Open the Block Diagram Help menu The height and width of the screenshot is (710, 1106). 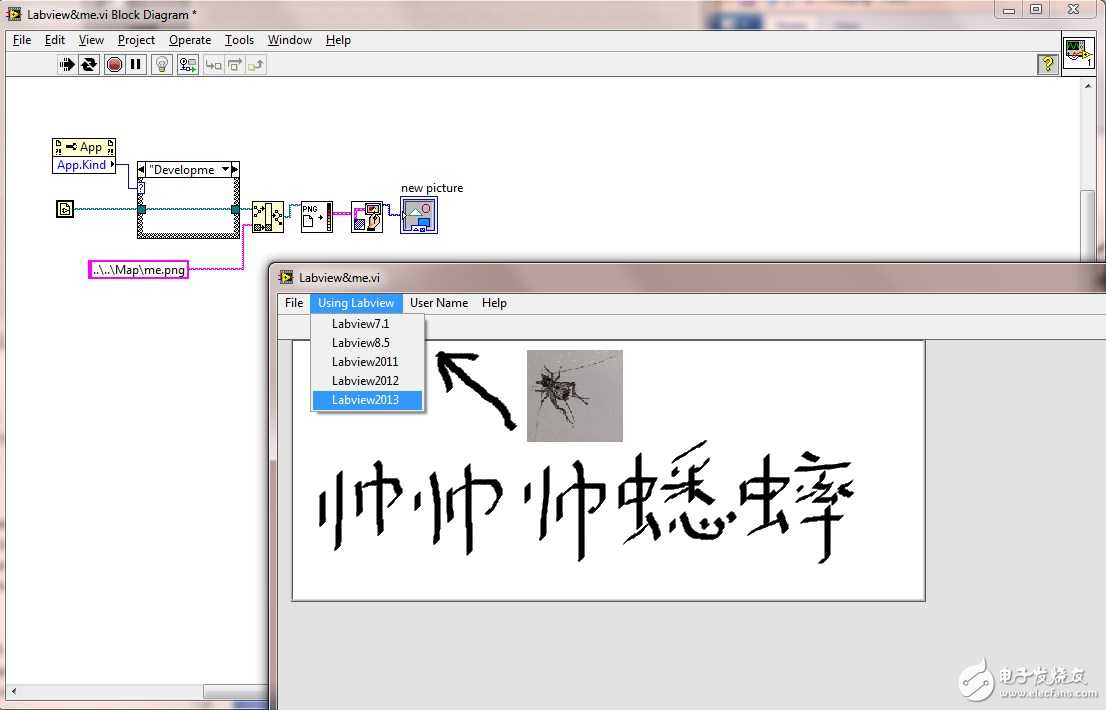pyautogui.click(x=338, y=40)
